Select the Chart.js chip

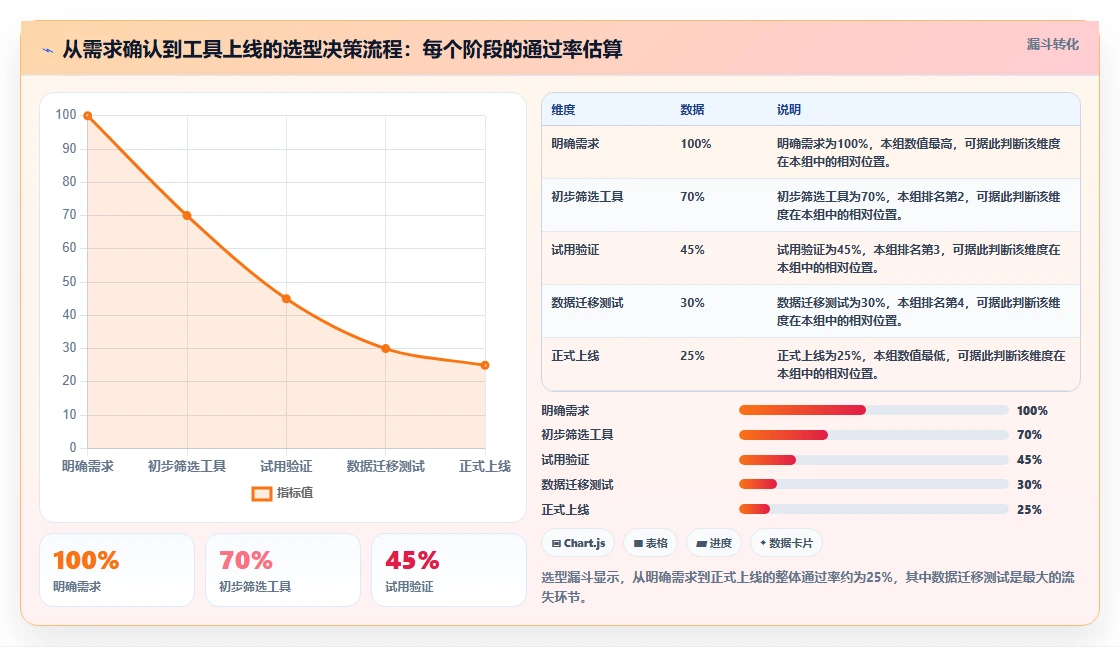pyautogui.click(x=579, y=543)
